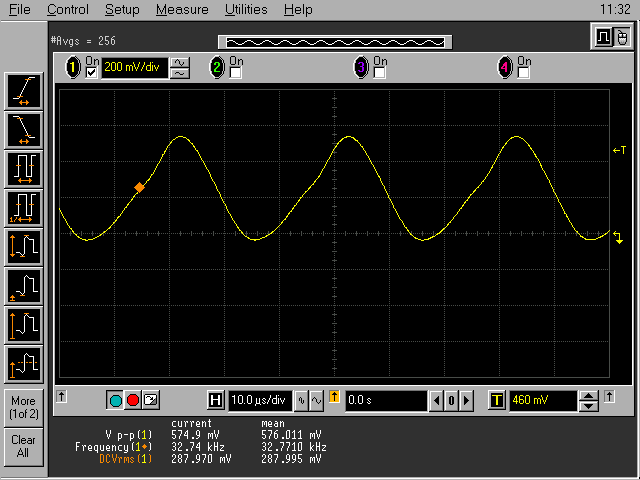Viewport: 640px width, 480px height.
Task: Click the 200 mV/div scale field
Action: pyautogui.click(x=135, y=67)
